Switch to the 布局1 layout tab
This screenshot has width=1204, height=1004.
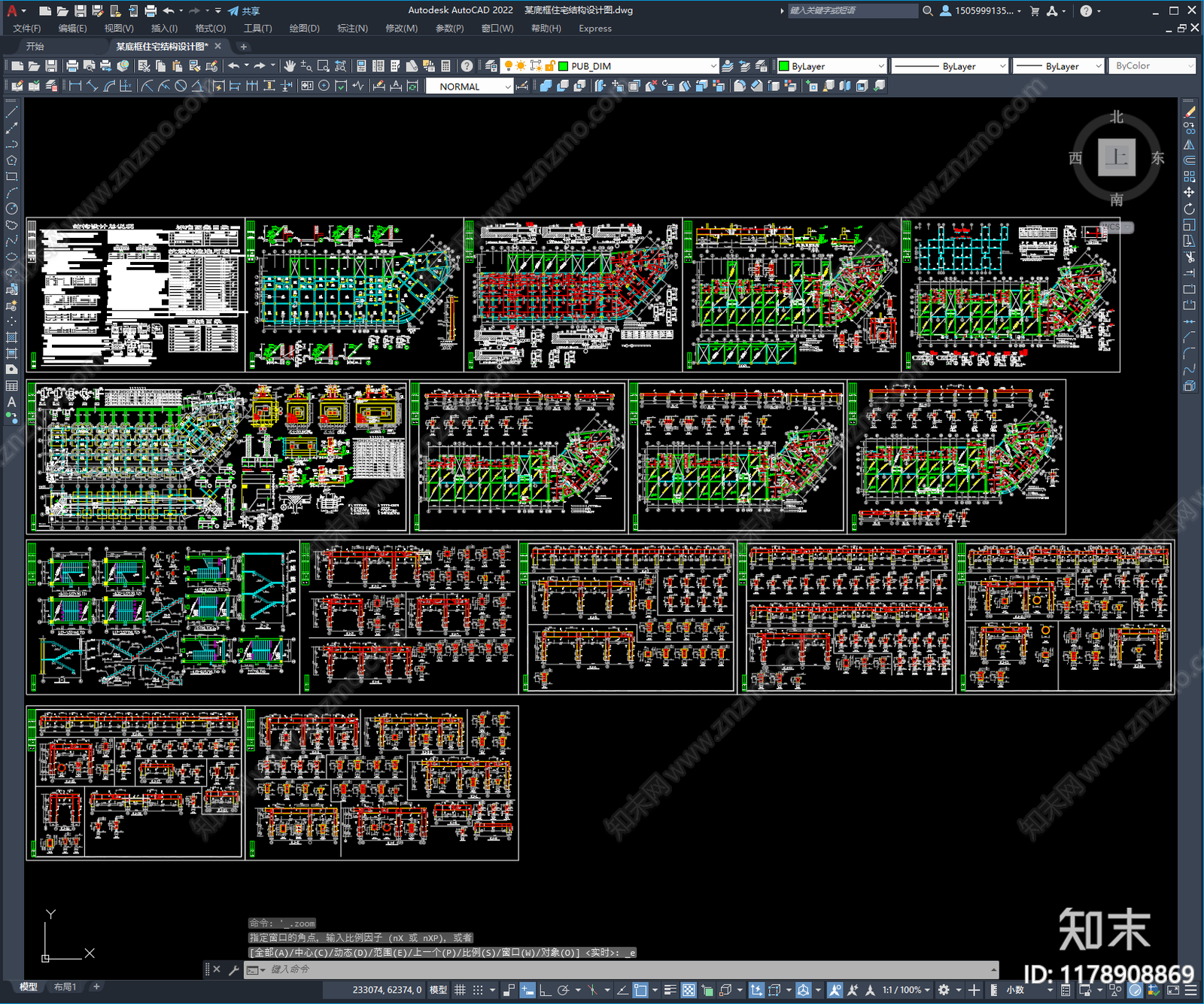pos(65,987)
